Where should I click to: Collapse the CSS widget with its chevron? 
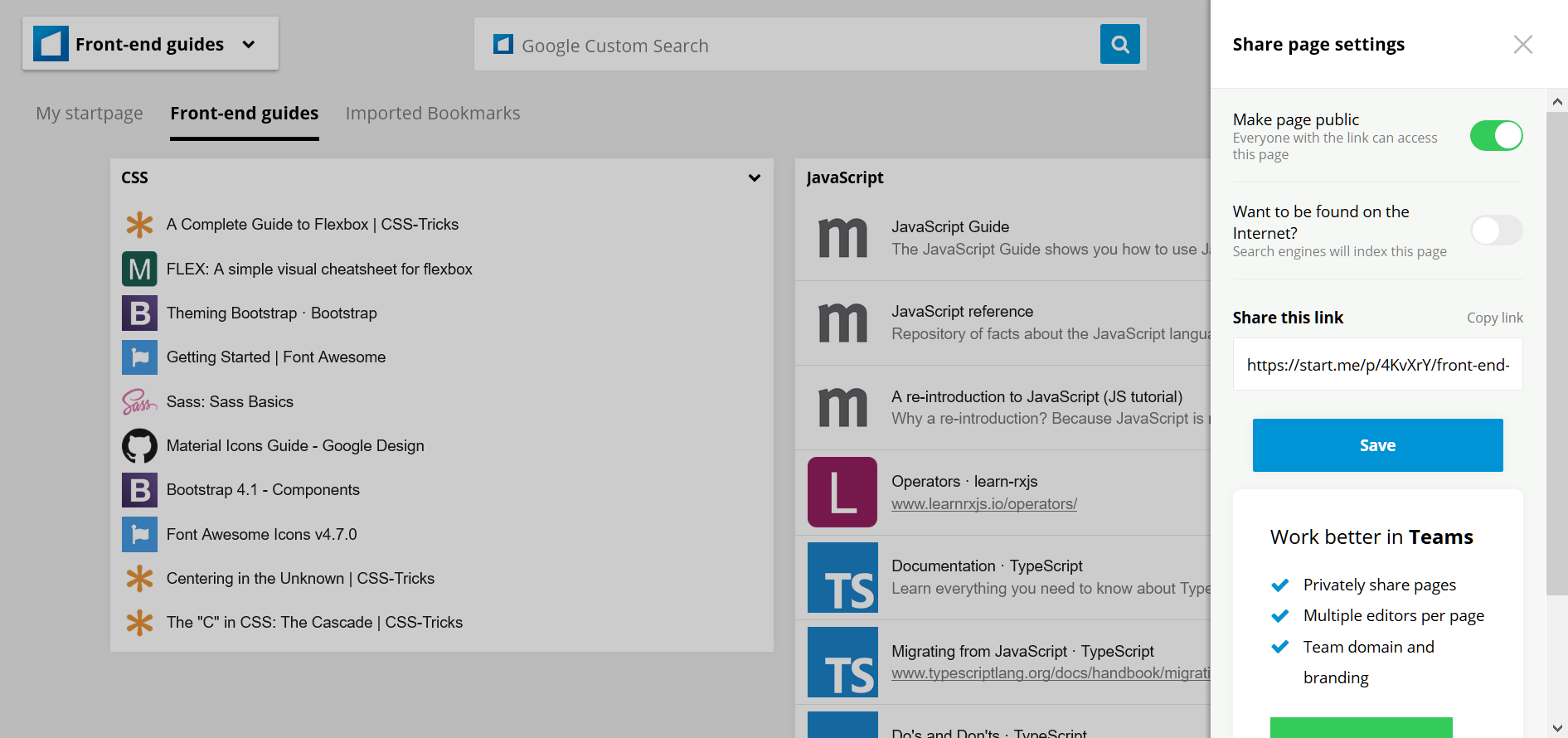click(x=754, y=177)
